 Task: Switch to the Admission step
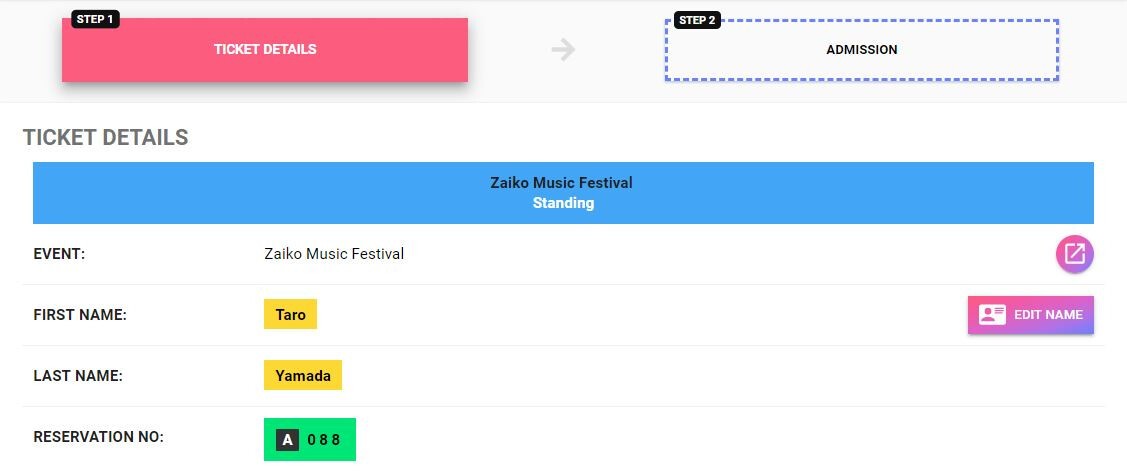tap(862, 50)
